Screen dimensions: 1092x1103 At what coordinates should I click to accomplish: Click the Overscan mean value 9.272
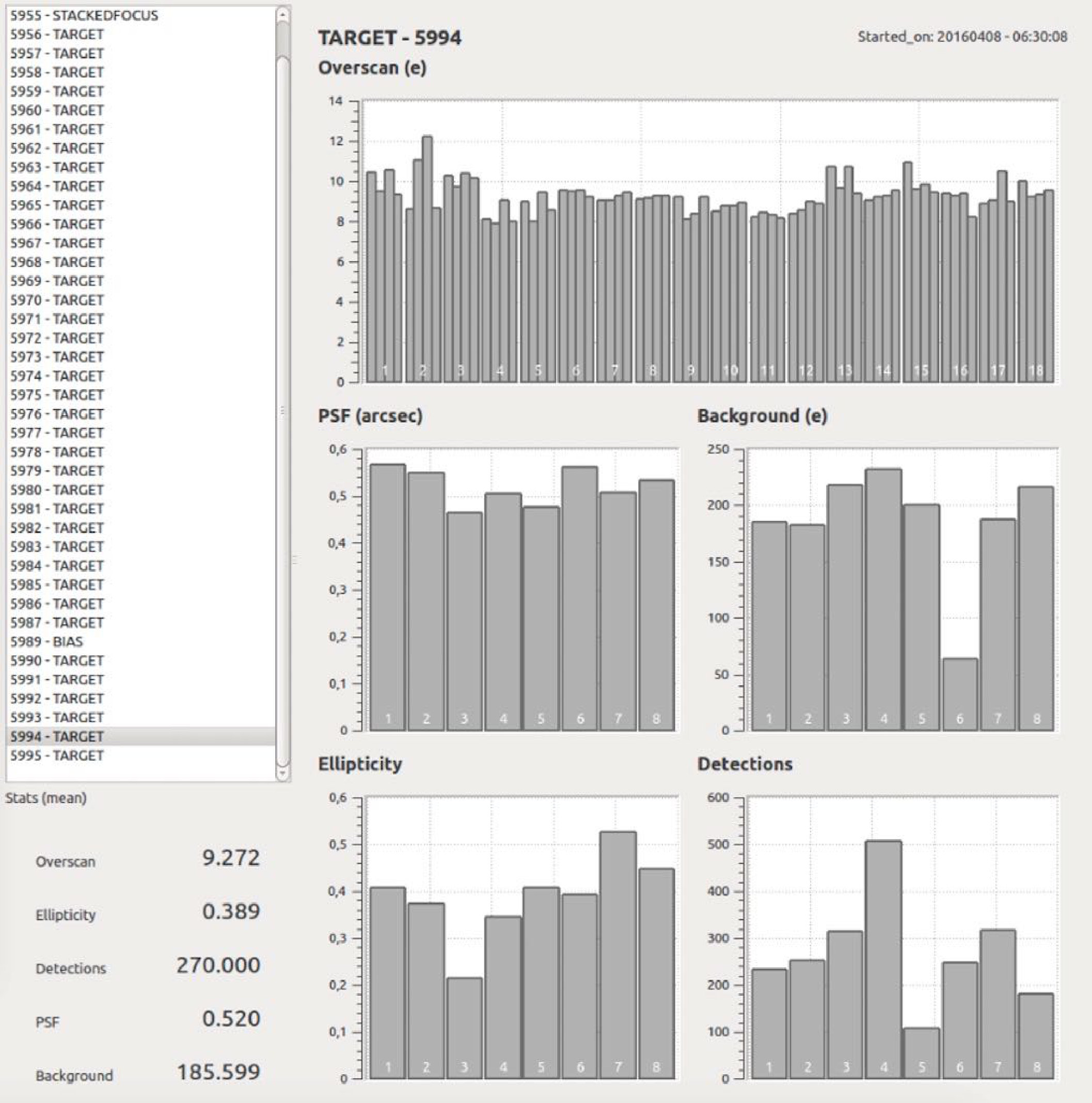point(231,858)
